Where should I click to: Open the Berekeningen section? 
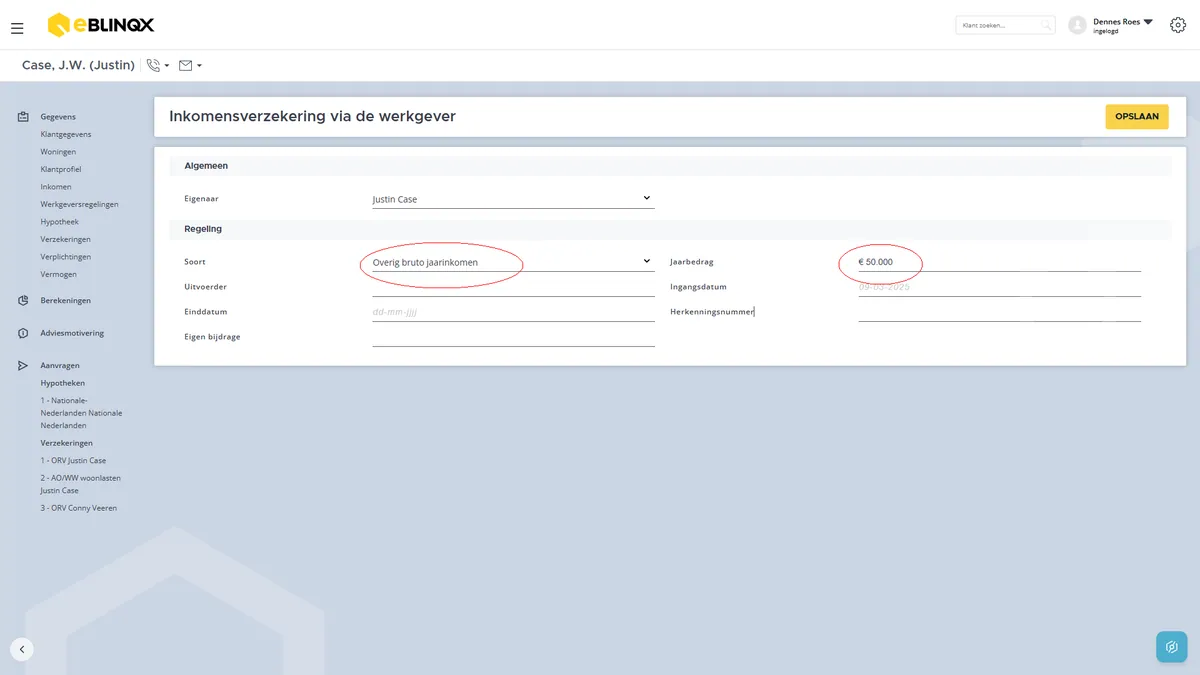[66, 300]
